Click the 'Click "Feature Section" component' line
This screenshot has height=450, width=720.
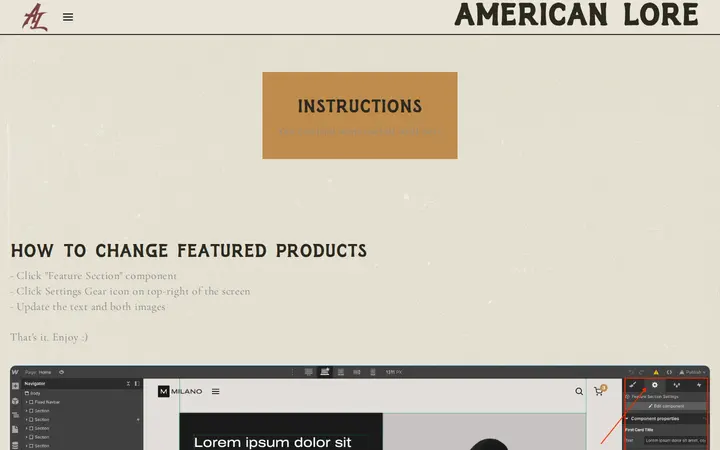tap(93, 276)
